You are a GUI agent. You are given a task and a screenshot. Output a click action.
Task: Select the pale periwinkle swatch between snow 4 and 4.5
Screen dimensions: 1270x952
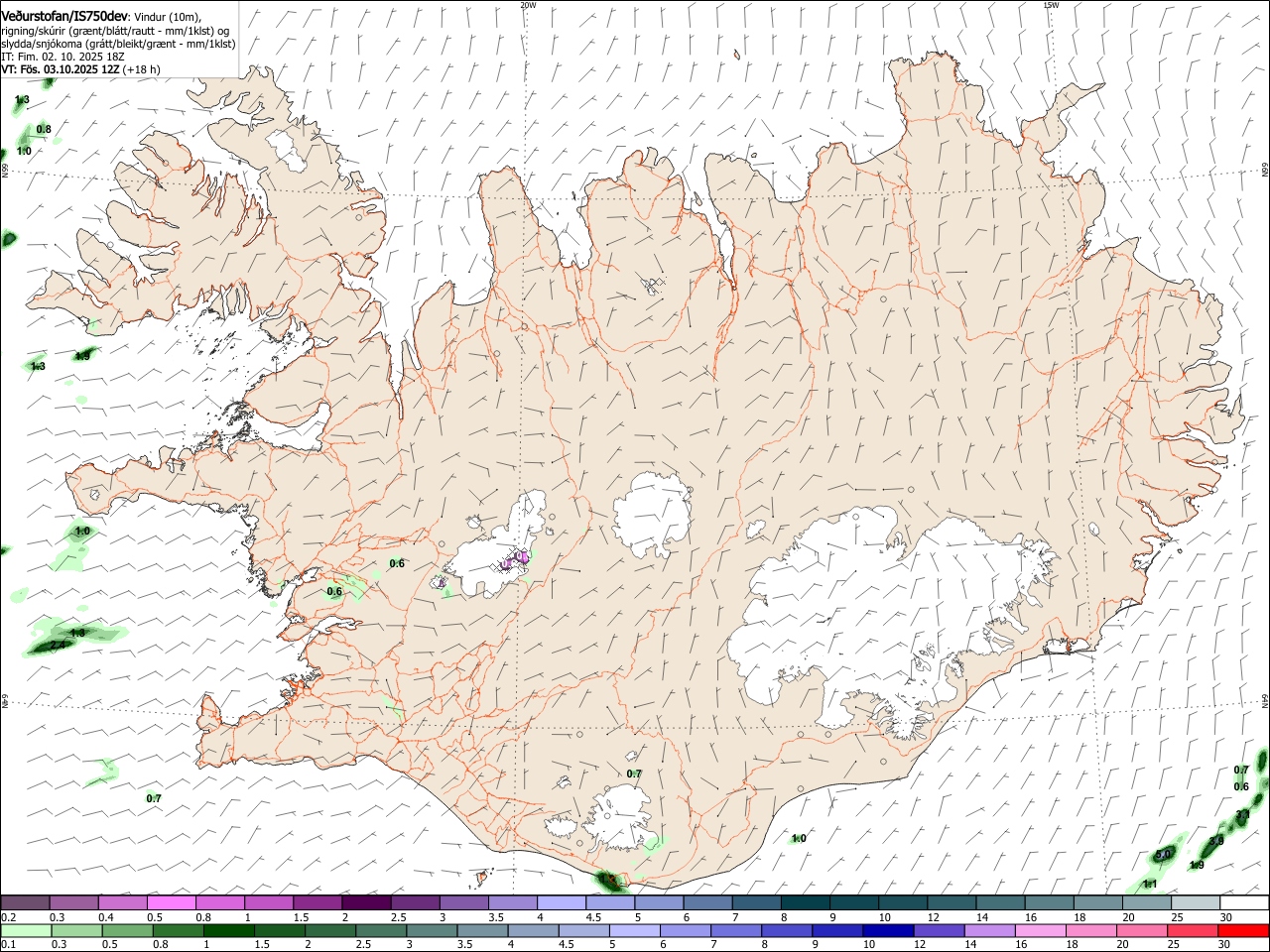point(562,902)
